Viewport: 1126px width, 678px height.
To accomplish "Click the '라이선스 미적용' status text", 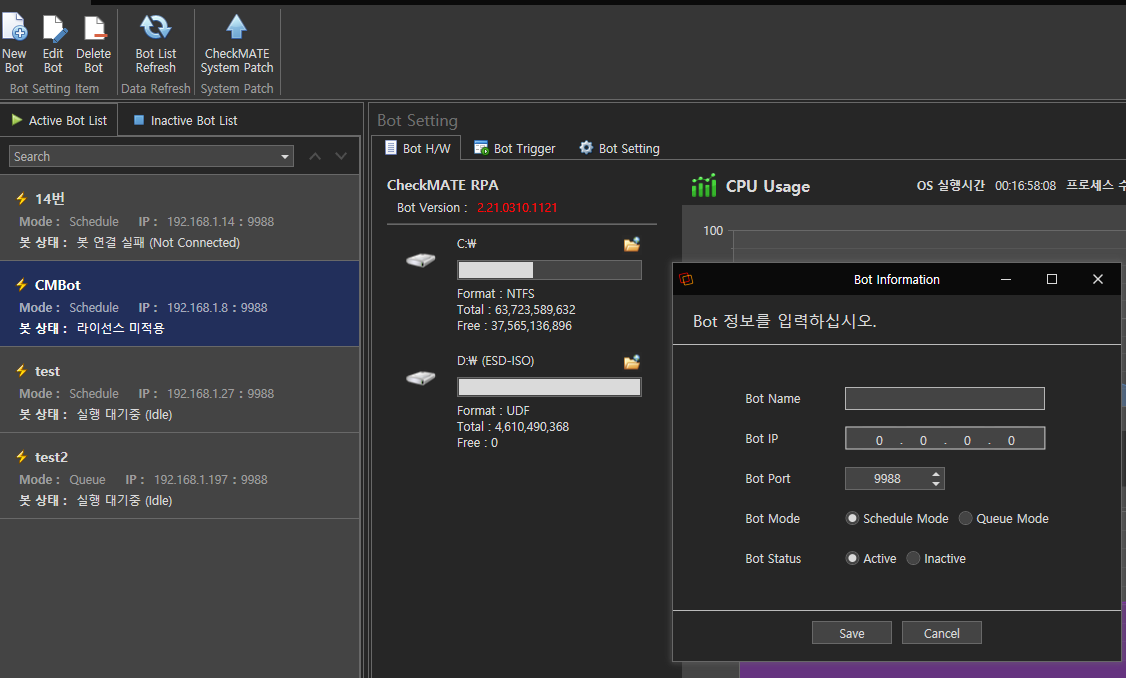I will click(x=121, y=328).
